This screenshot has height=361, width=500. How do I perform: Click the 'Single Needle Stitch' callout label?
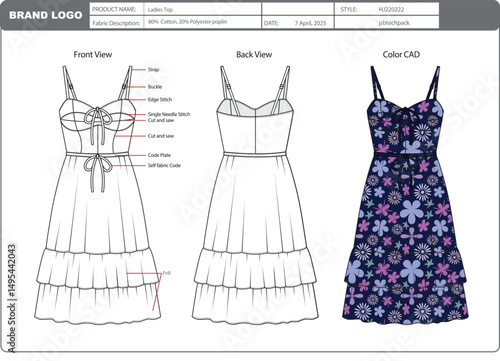(x=169, y=114)
